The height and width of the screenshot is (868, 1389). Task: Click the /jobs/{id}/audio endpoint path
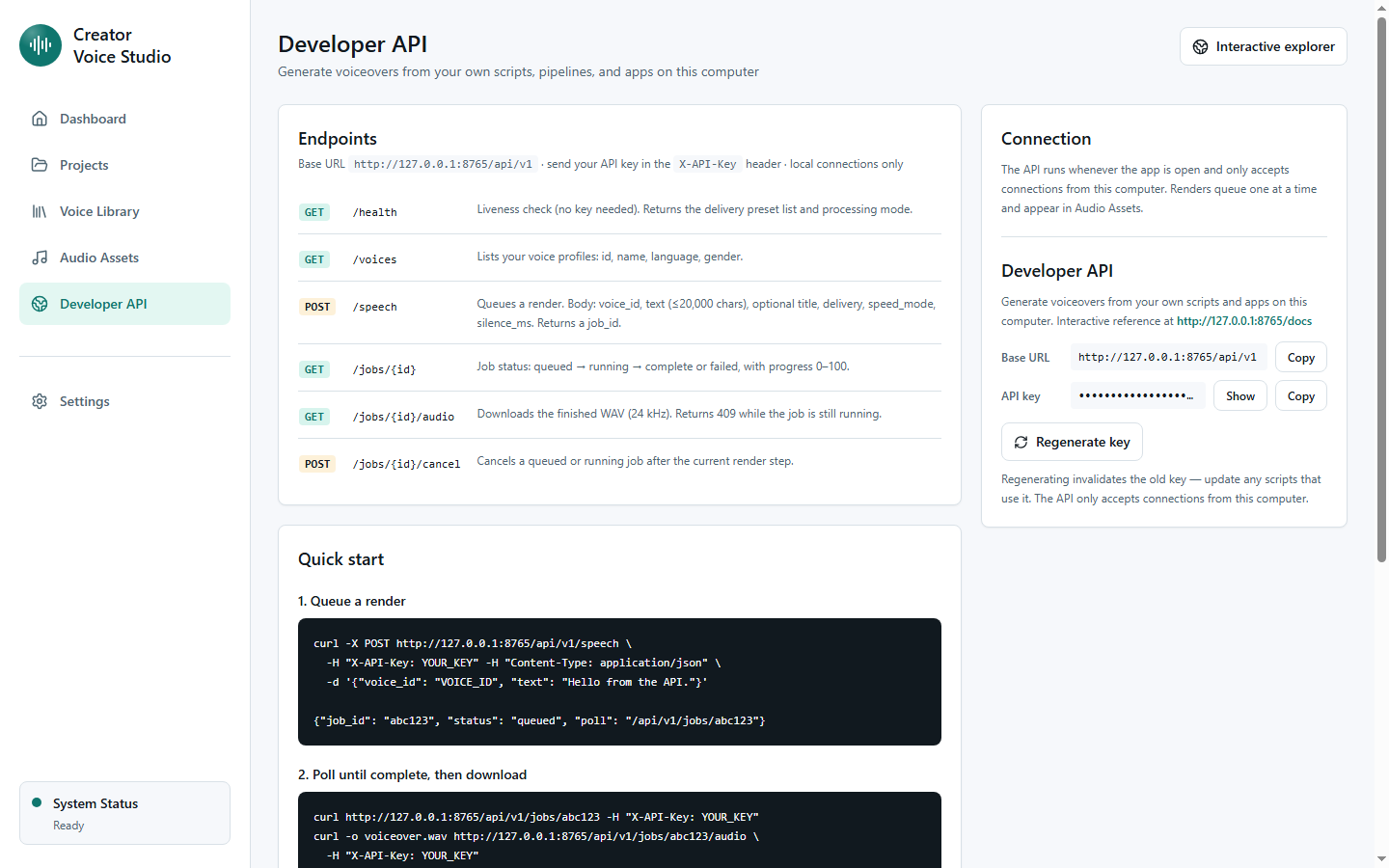403,417
